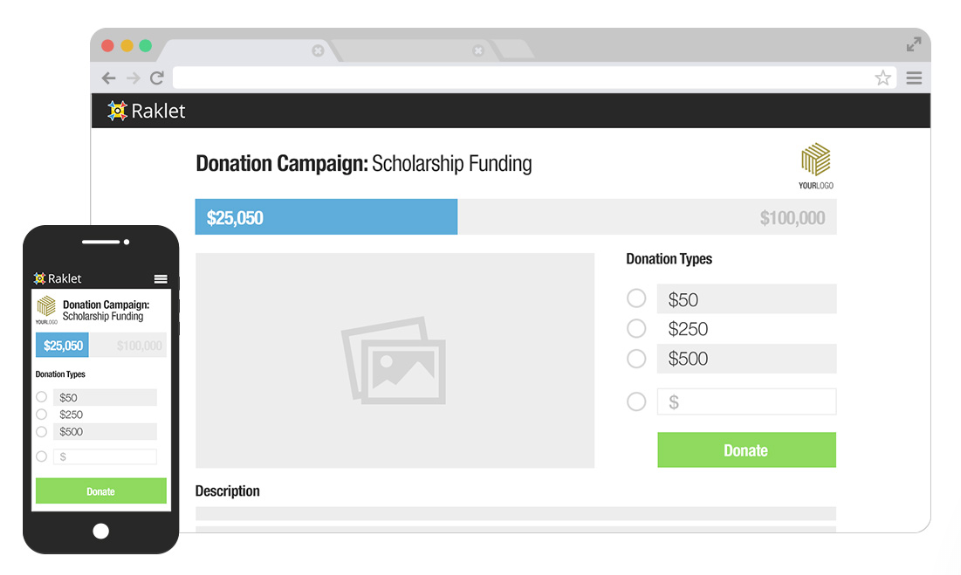Reload the page with the refresh icon
Screen dimensions: 961x575
point(157,78)
